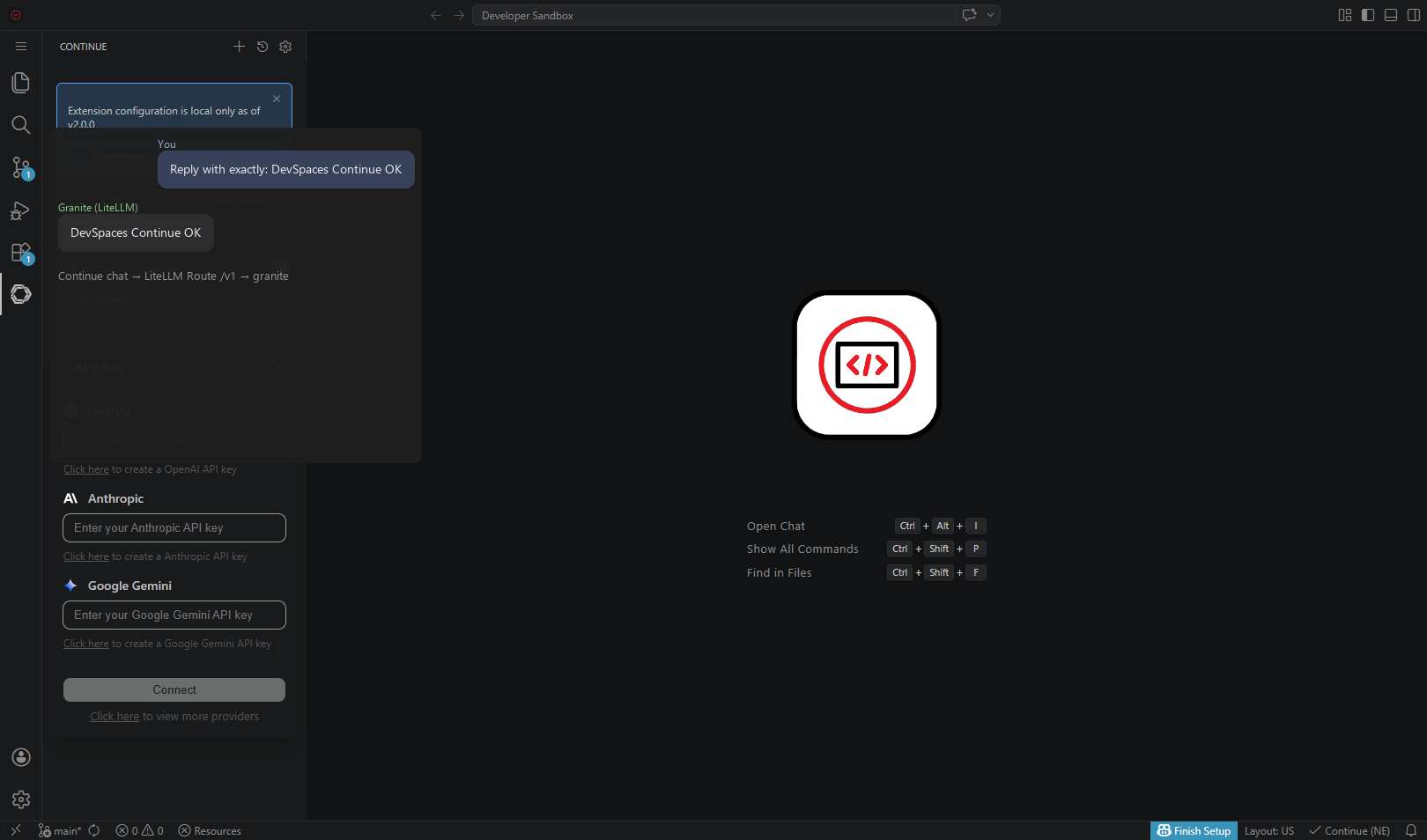Click the LiteLLM Route caption text
1427x840 pixels.
pos(174,276)
